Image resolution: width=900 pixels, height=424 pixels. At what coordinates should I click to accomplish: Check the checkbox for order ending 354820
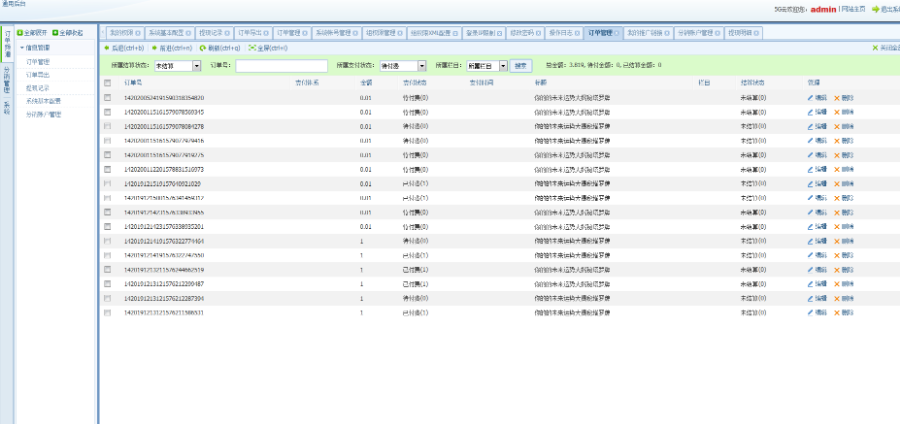point(108,98)
